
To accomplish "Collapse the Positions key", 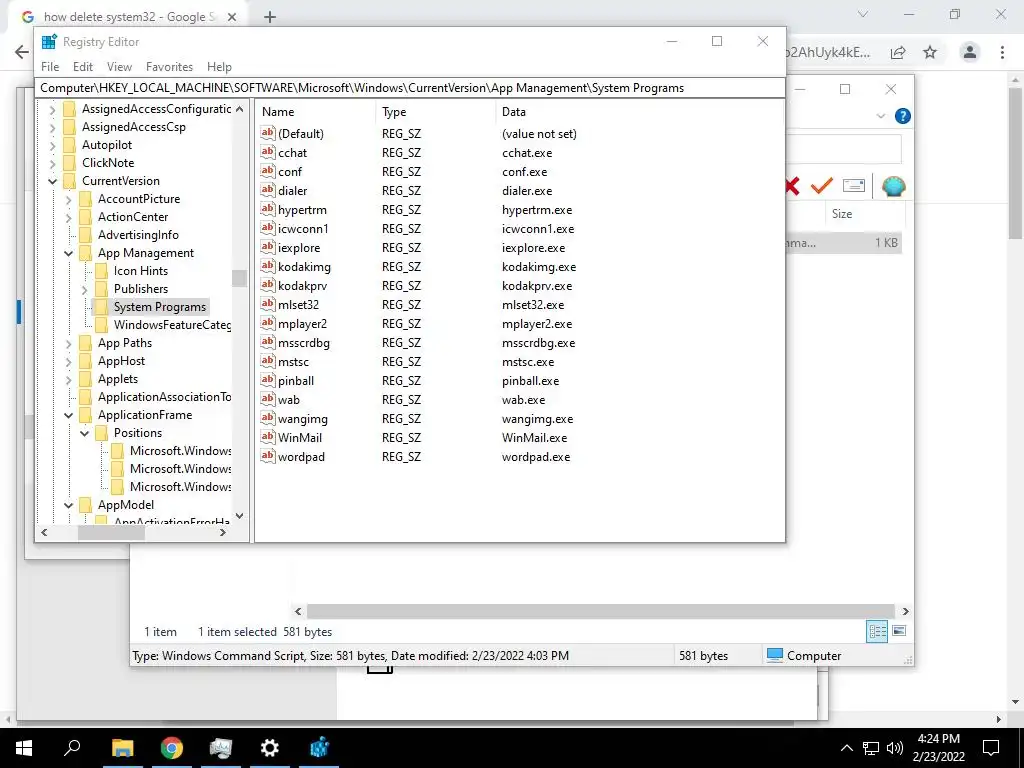I will (x=84, y=433).
